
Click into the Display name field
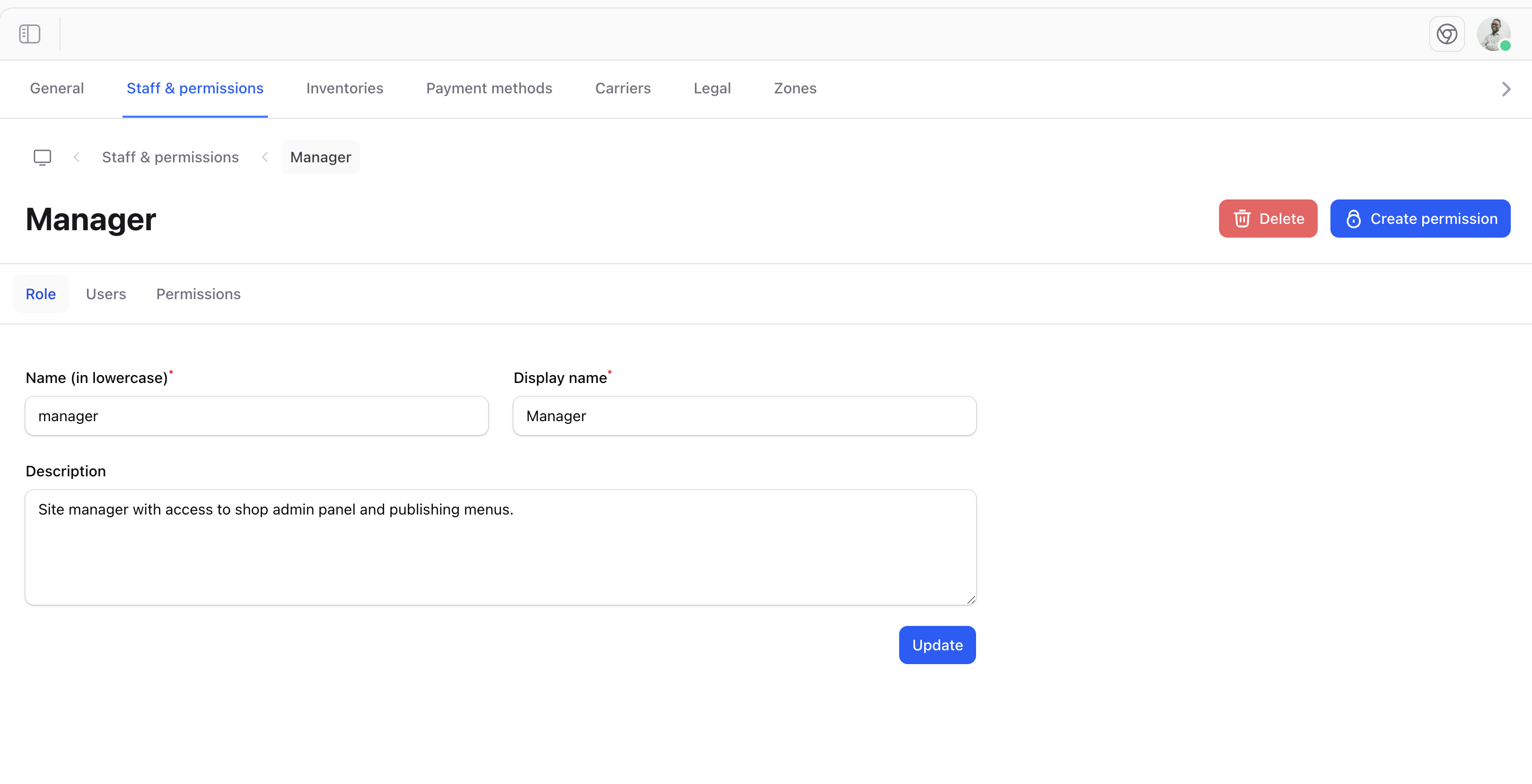coord(744,416)
